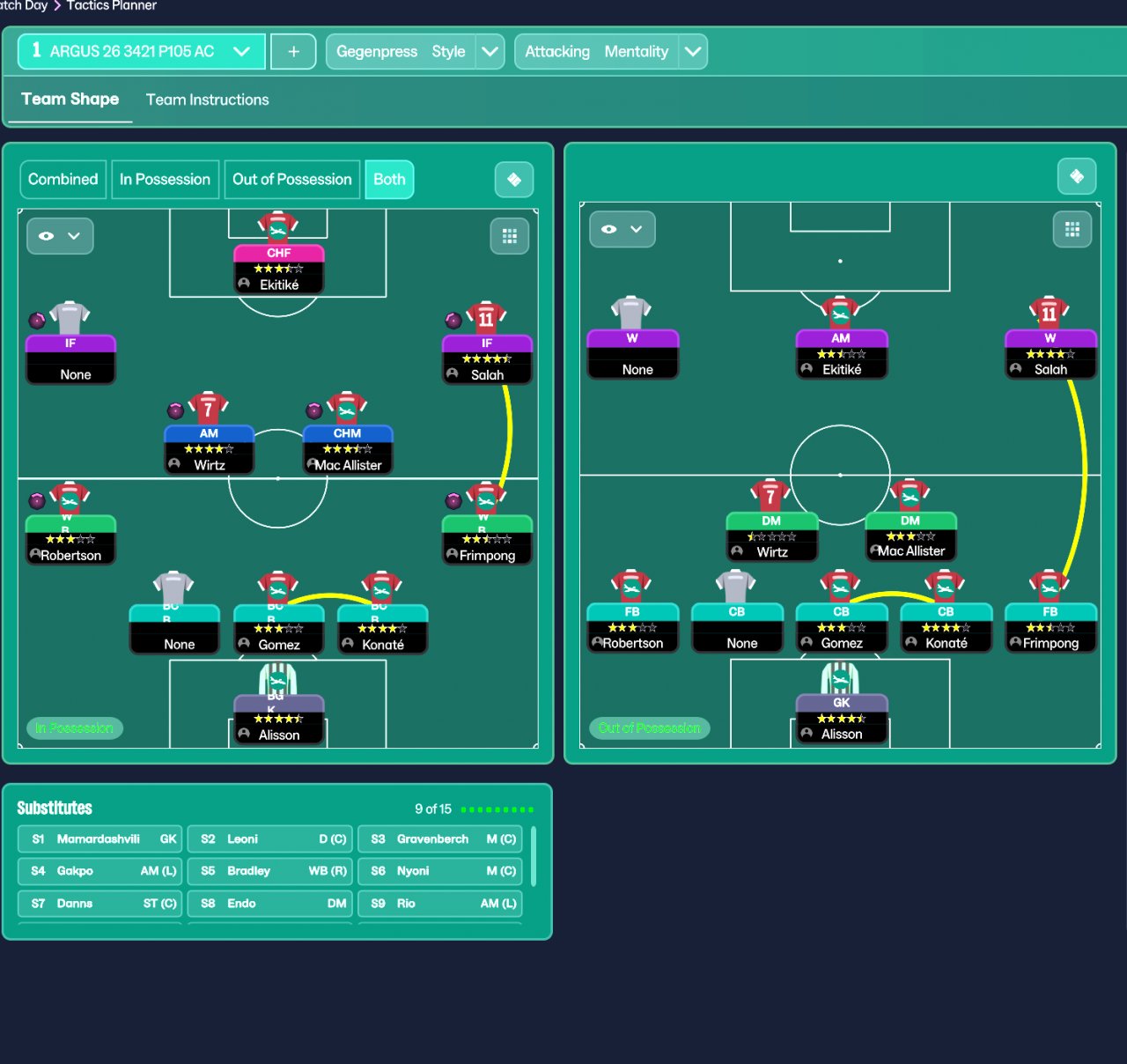Select the Konaté player card on in-possession pitch

click(382, 630)
